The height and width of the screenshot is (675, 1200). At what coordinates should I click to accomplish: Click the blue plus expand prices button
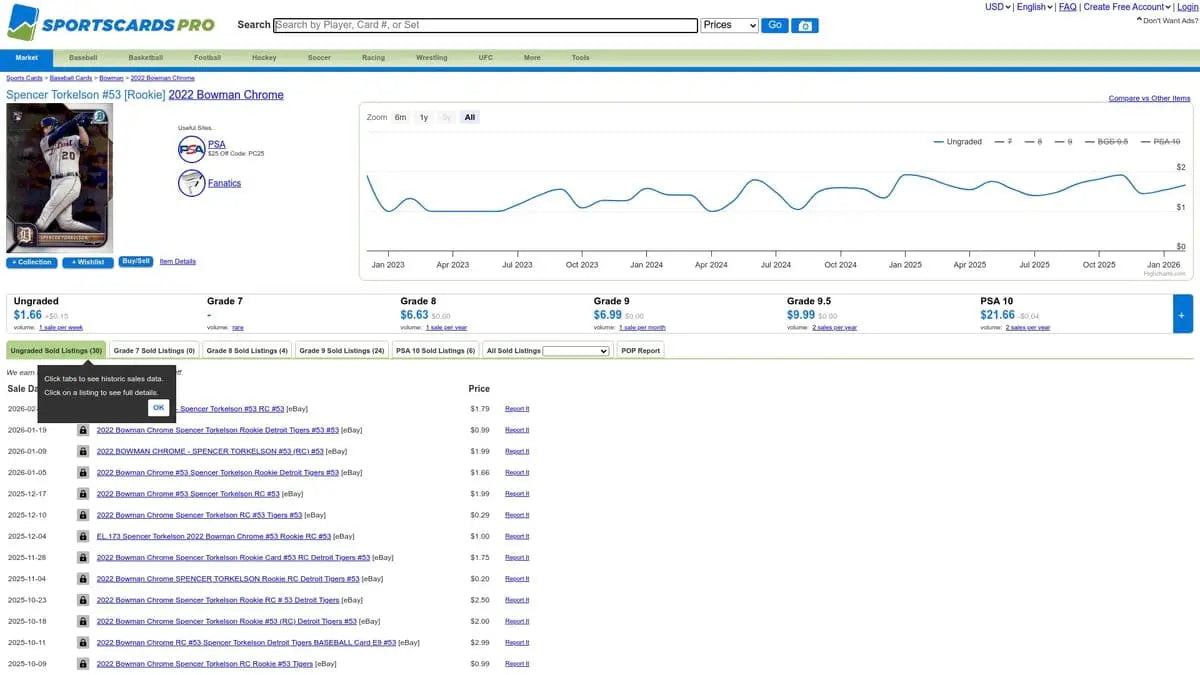(1182, 314)
